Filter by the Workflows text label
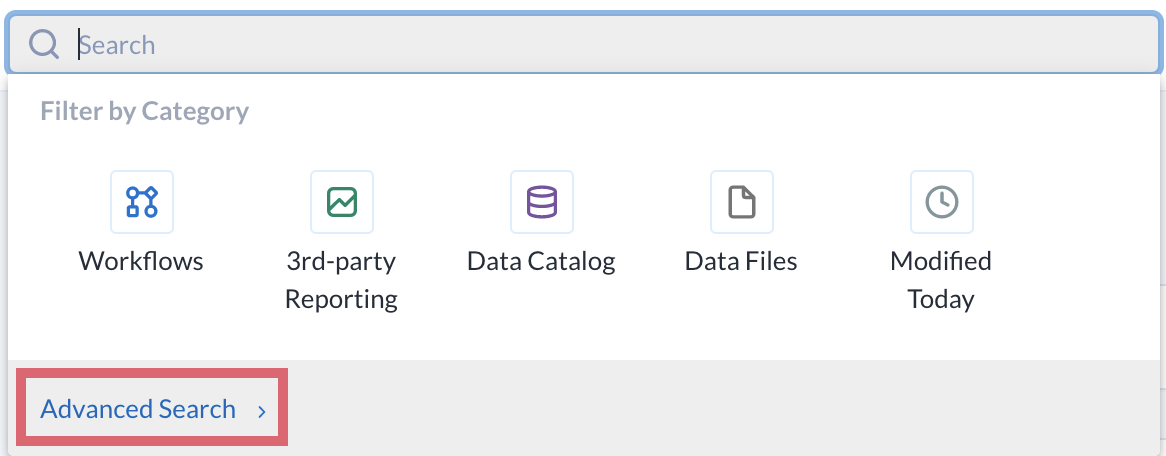 tap(141, 261)
